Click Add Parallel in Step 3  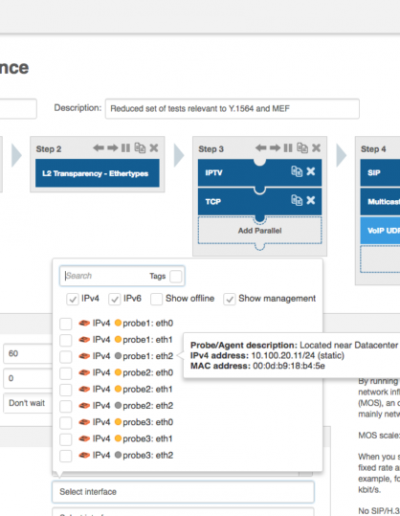(x=260, y=231)
